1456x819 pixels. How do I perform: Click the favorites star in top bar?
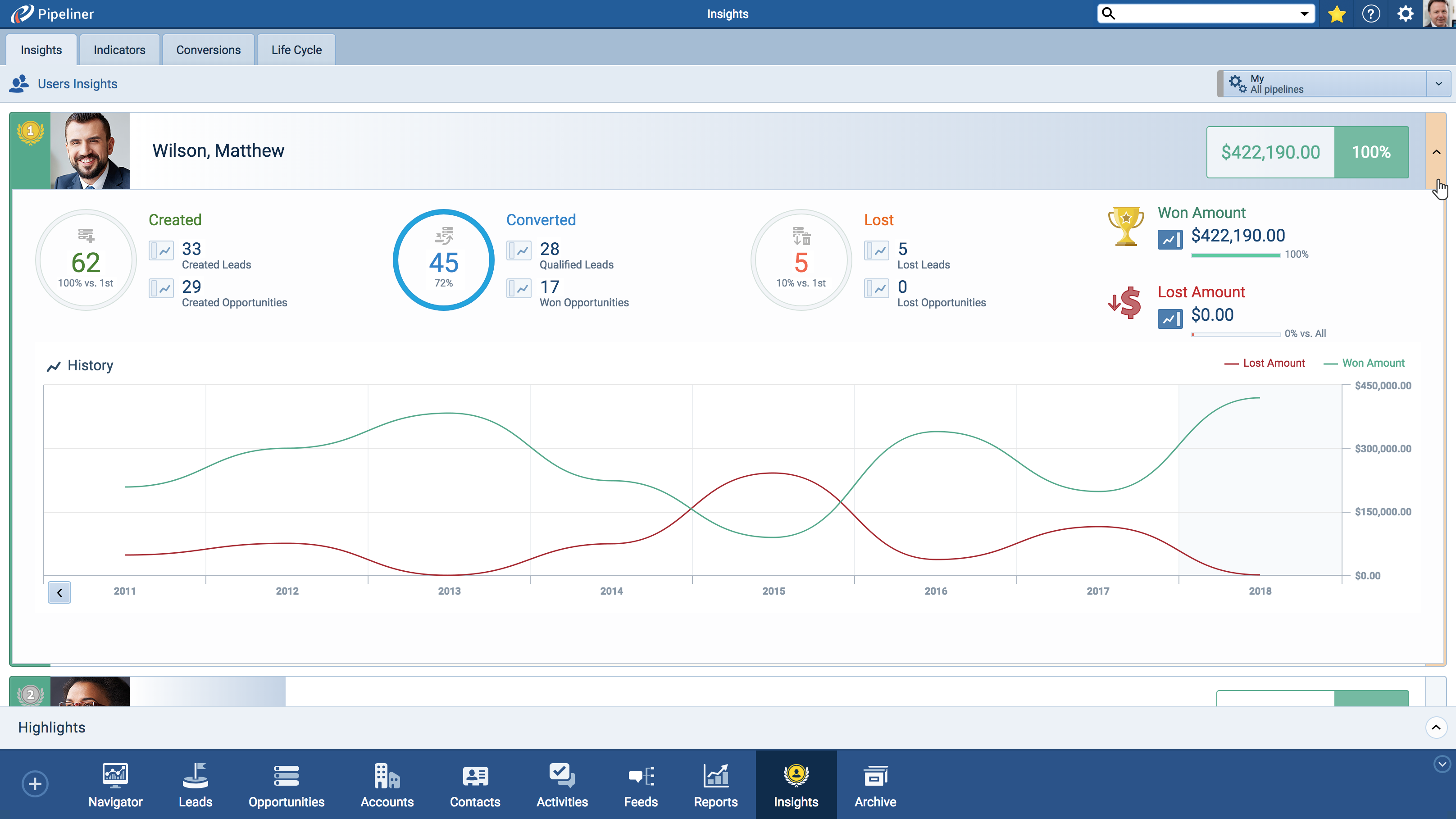pyautogui.click(x=1337, y=14)
